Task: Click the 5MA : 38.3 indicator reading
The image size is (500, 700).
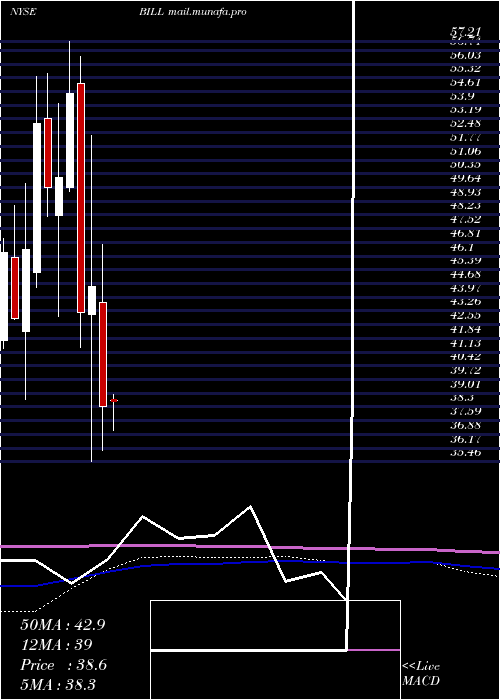Action: pos(58,685)
